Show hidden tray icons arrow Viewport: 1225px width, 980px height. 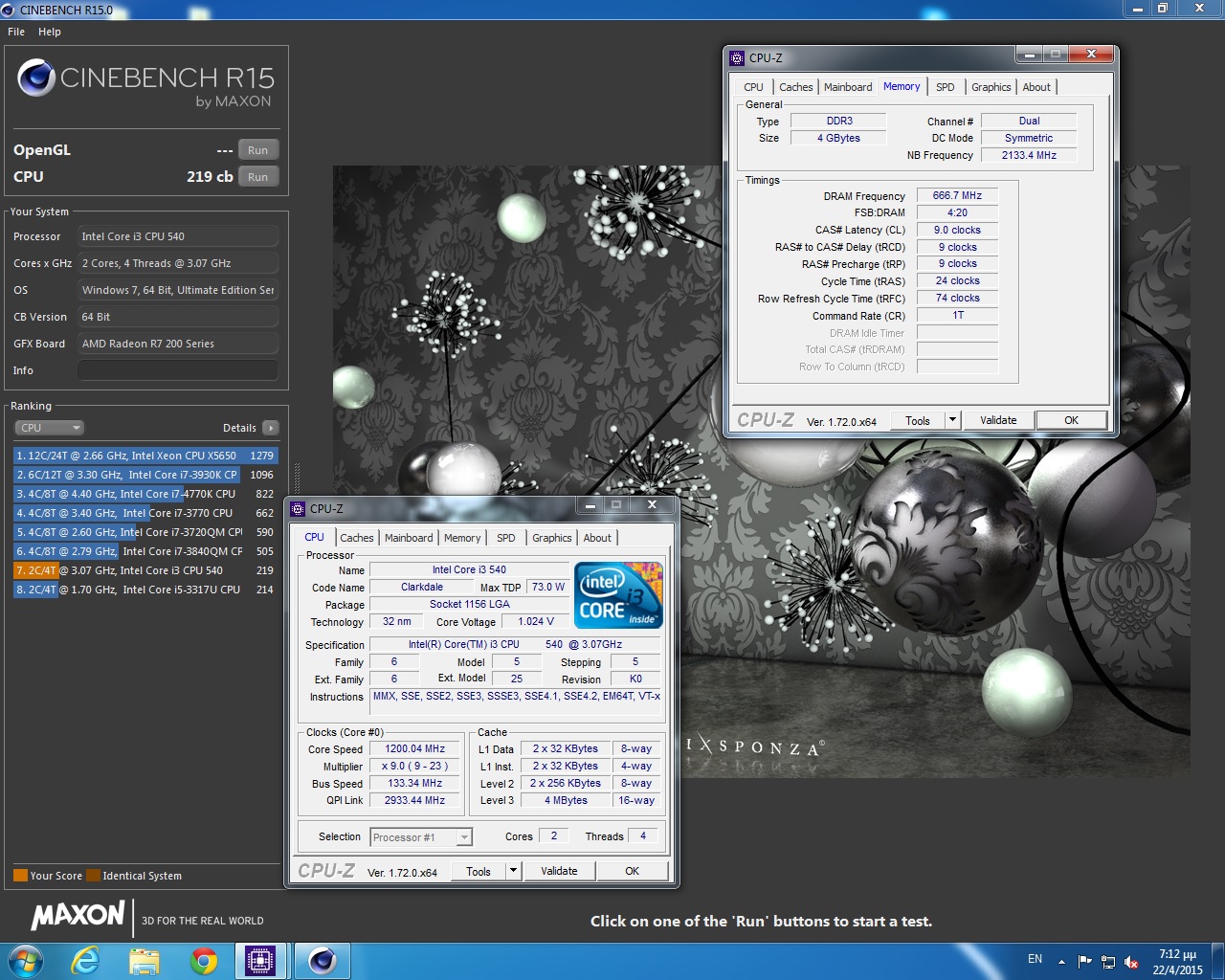click(x=1061, y=961)
